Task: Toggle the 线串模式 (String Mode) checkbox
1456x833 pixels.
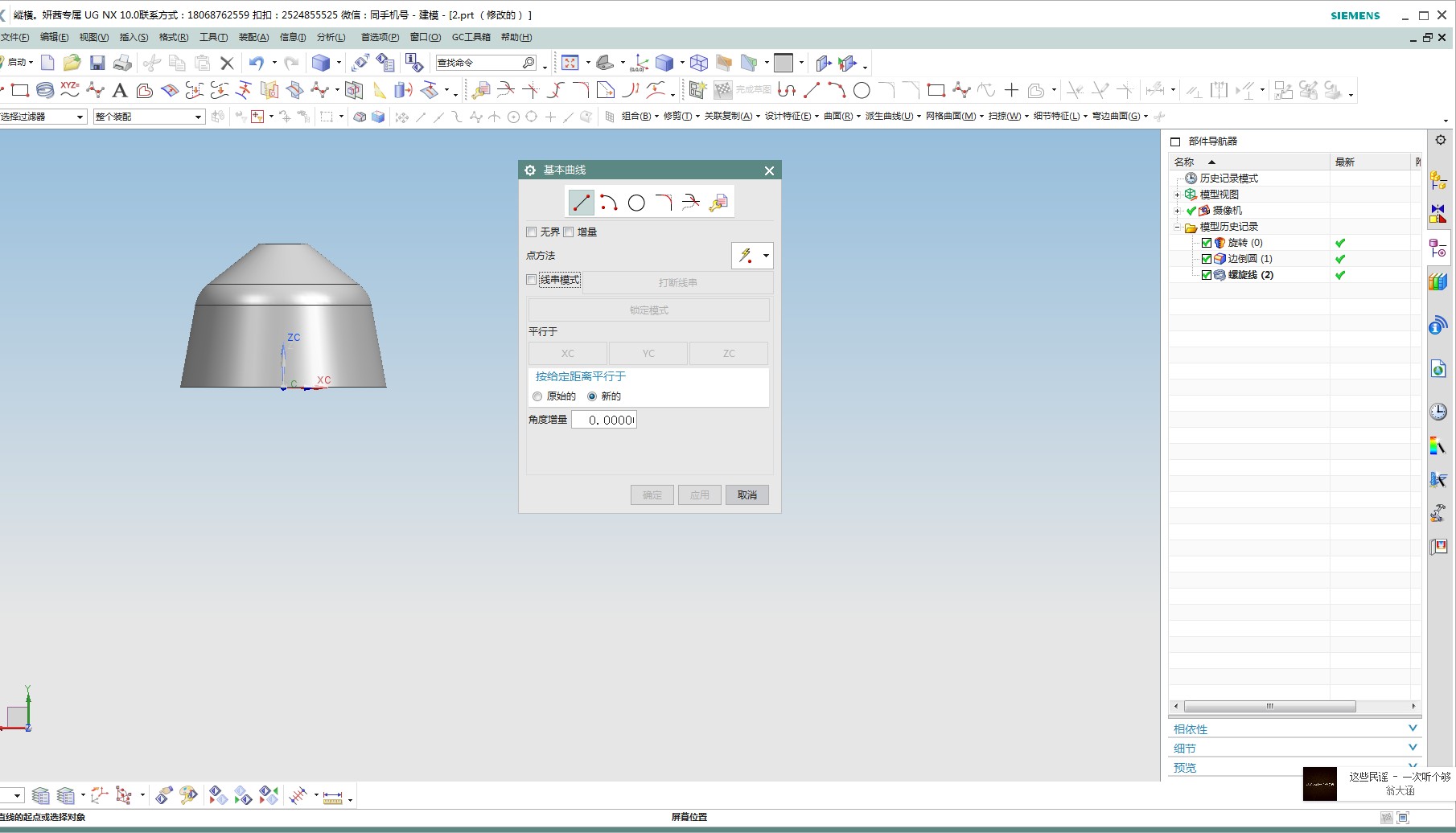Action: click(x=531, y=280)
